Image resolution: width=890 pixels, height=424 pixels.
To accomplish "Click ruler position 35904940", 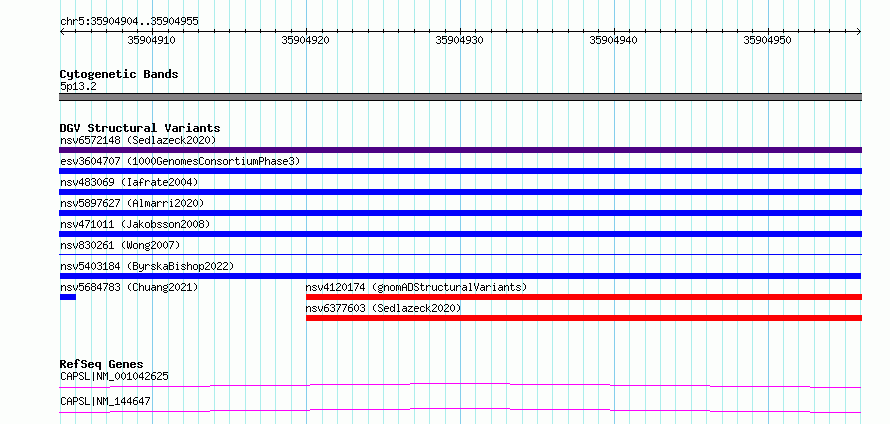I will [614, 40].
